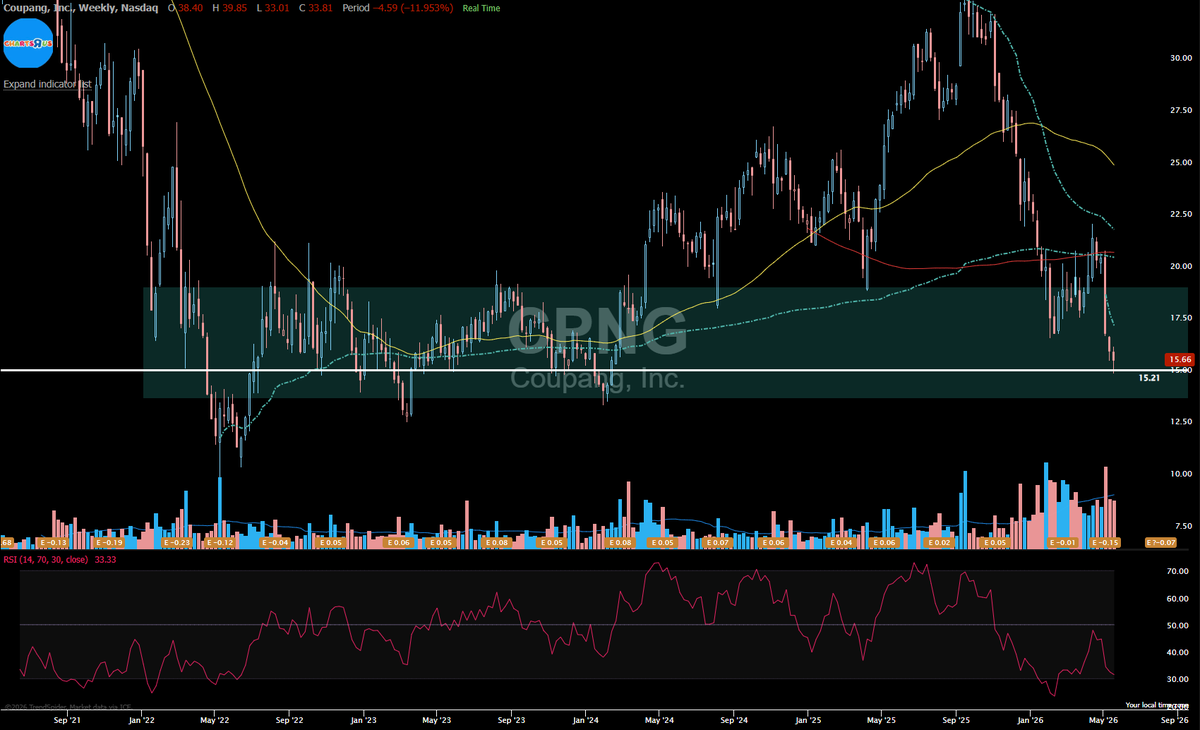Viewport: 1200px width, 730px height.
Task: Click the Real Time status label
Action: pos(482,8)
